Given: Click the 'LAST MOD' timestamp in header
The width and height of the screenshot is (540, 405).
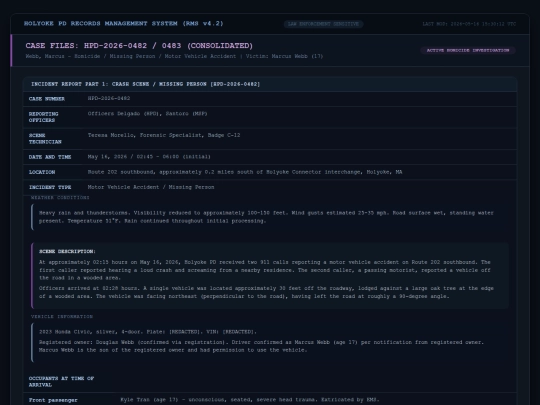Looking at the screenshot, I should 469,24.
